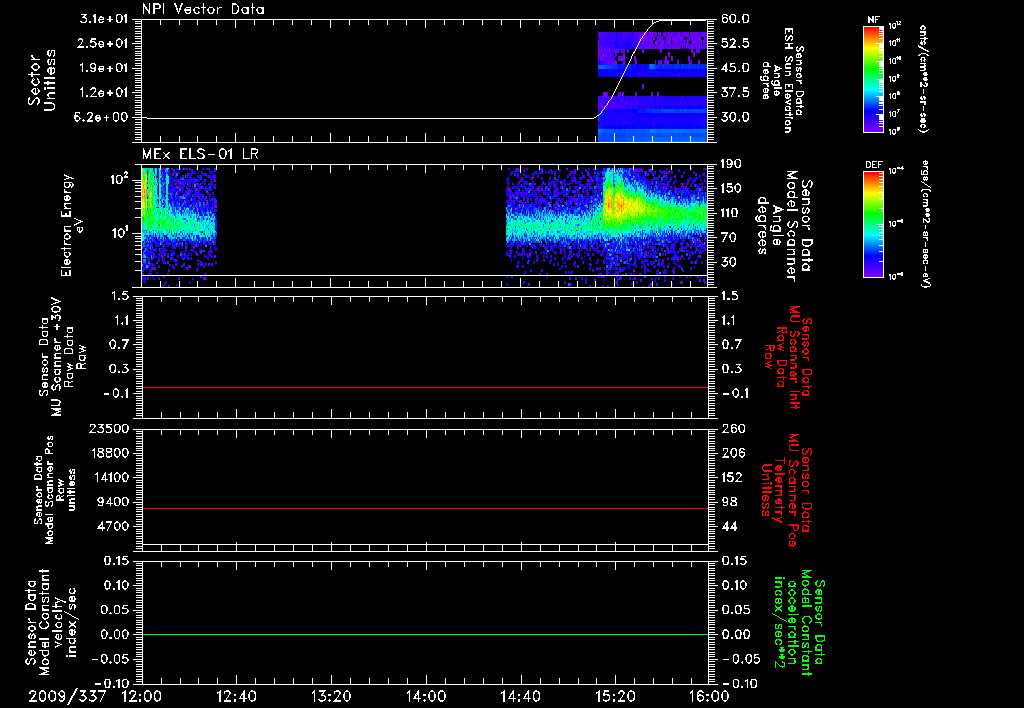1024x708 pixels.
Task: Click the '13:20' time axis label
Action: 331,696
